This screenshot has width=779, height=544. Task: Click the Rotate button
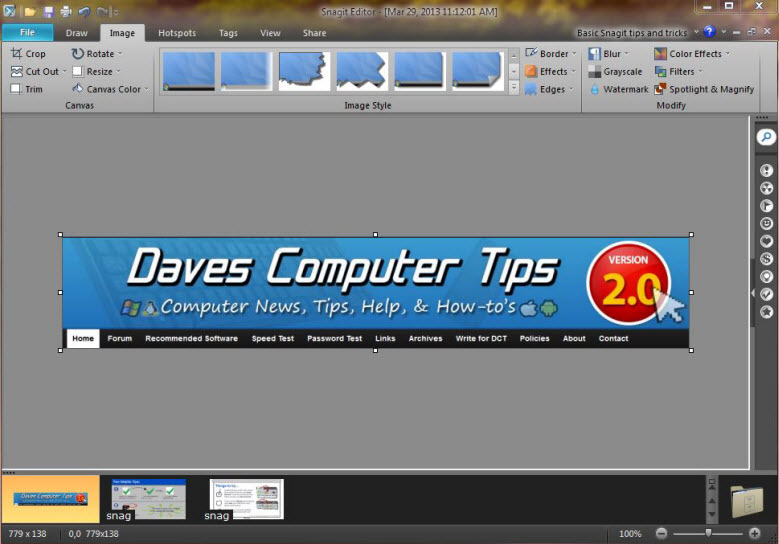[x=93, y=54]
